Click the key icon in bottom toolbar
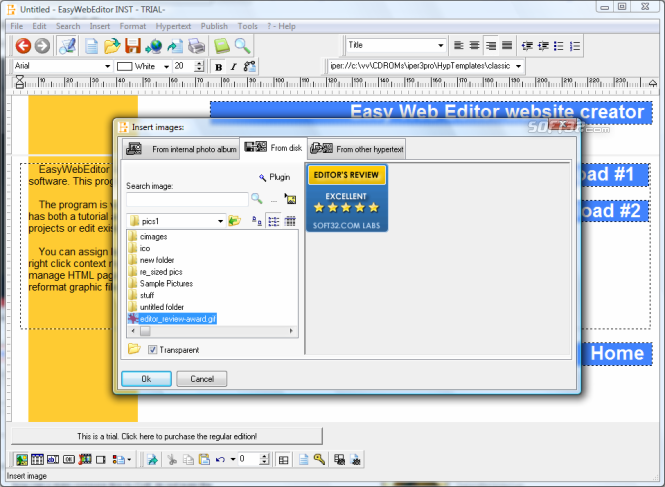Image resolution: width=665 pixels, height=487 pixels. (320, 459)
